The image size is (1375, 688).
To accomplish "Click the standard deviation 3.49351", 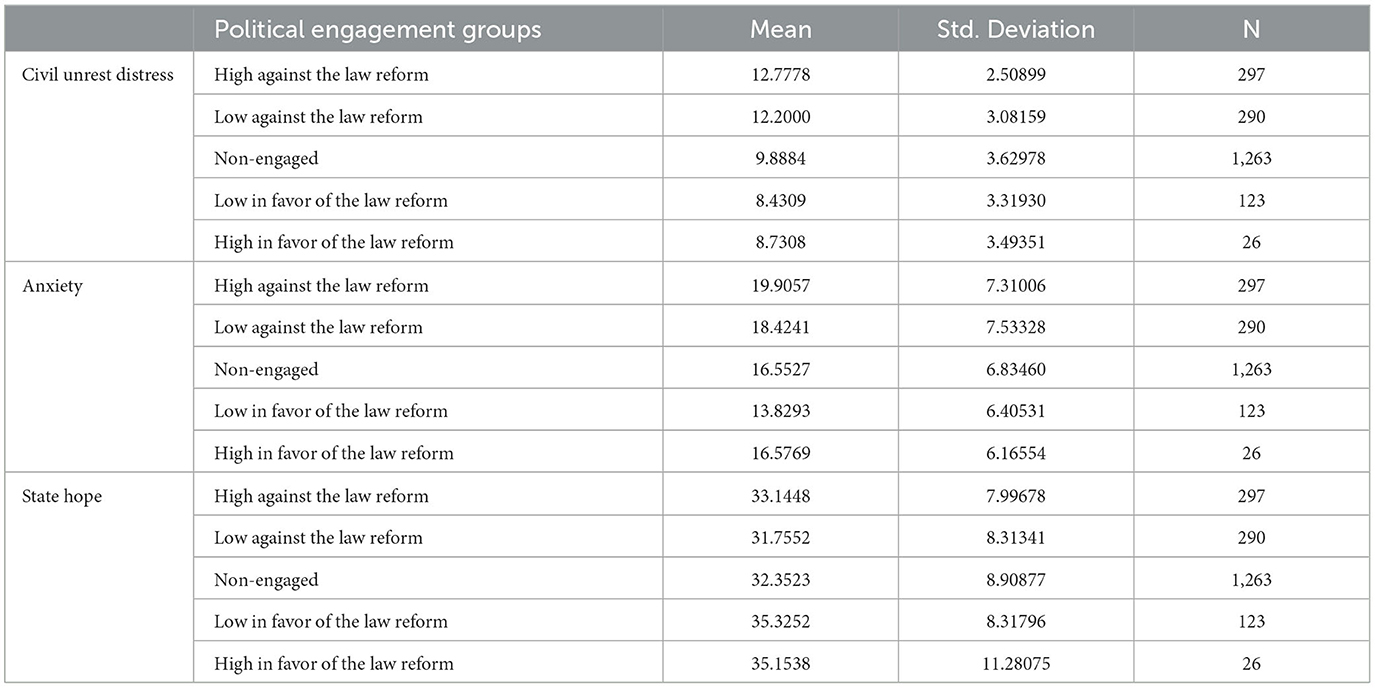I will (1016, 242).
